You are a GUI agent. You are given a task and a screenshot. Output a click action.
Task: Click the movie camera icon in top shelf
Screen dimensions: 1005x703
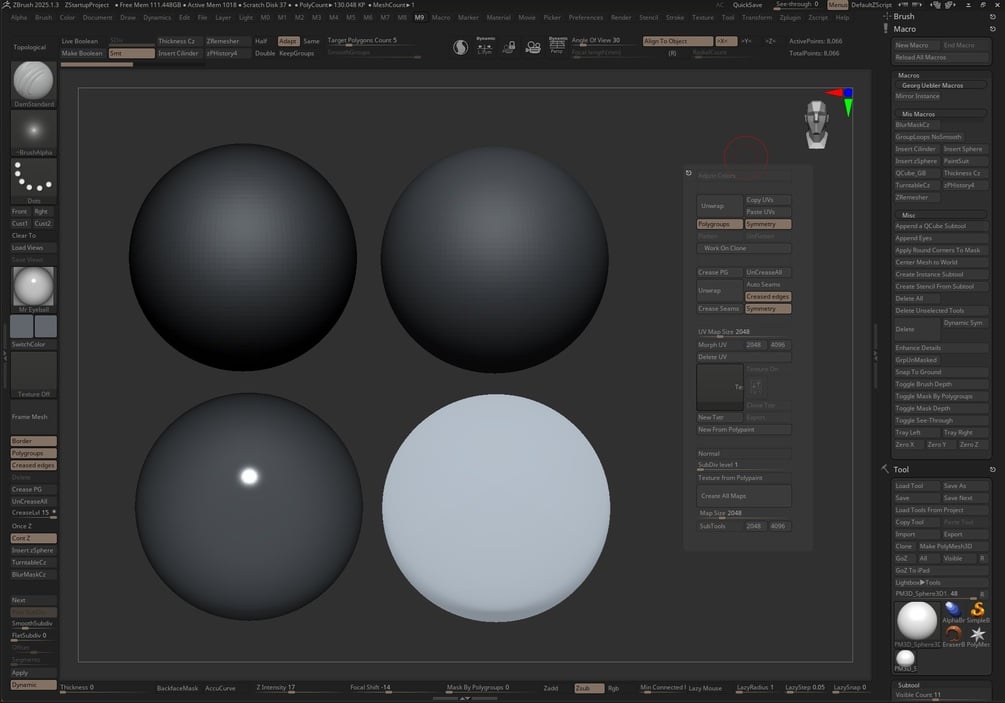tap(533, 47)
